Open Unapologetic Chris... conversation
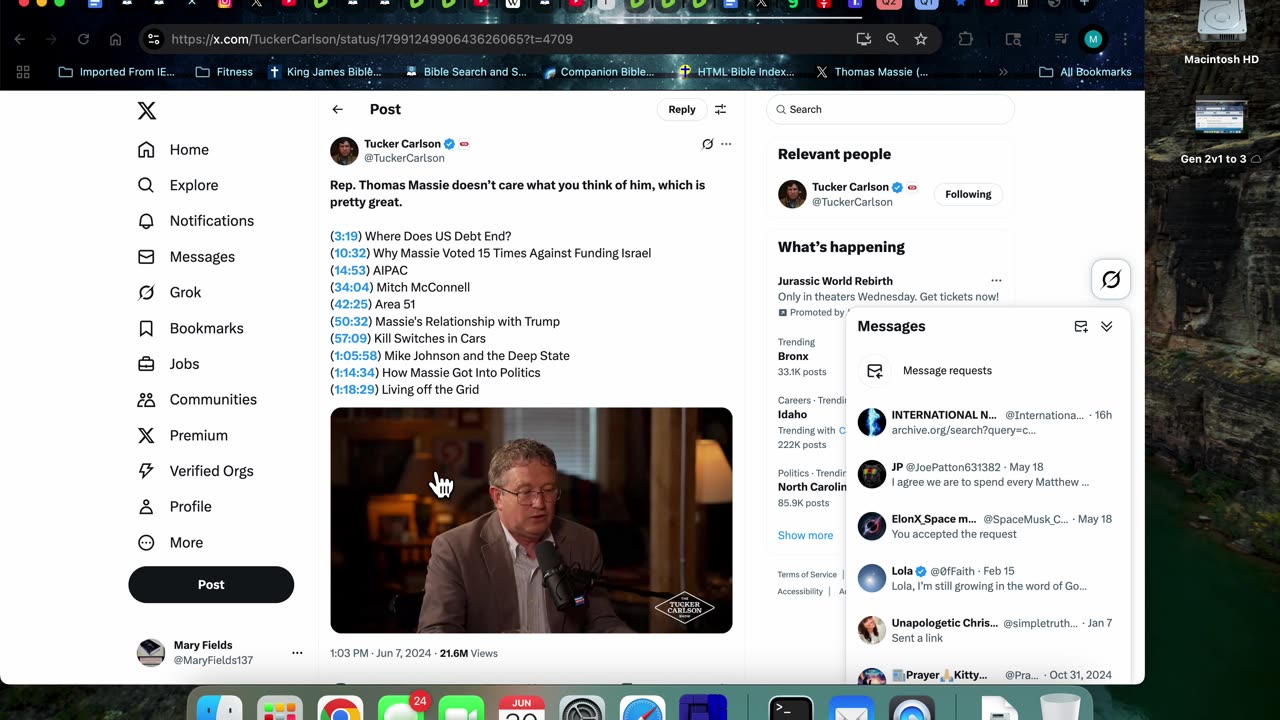 tap(990, 630)
